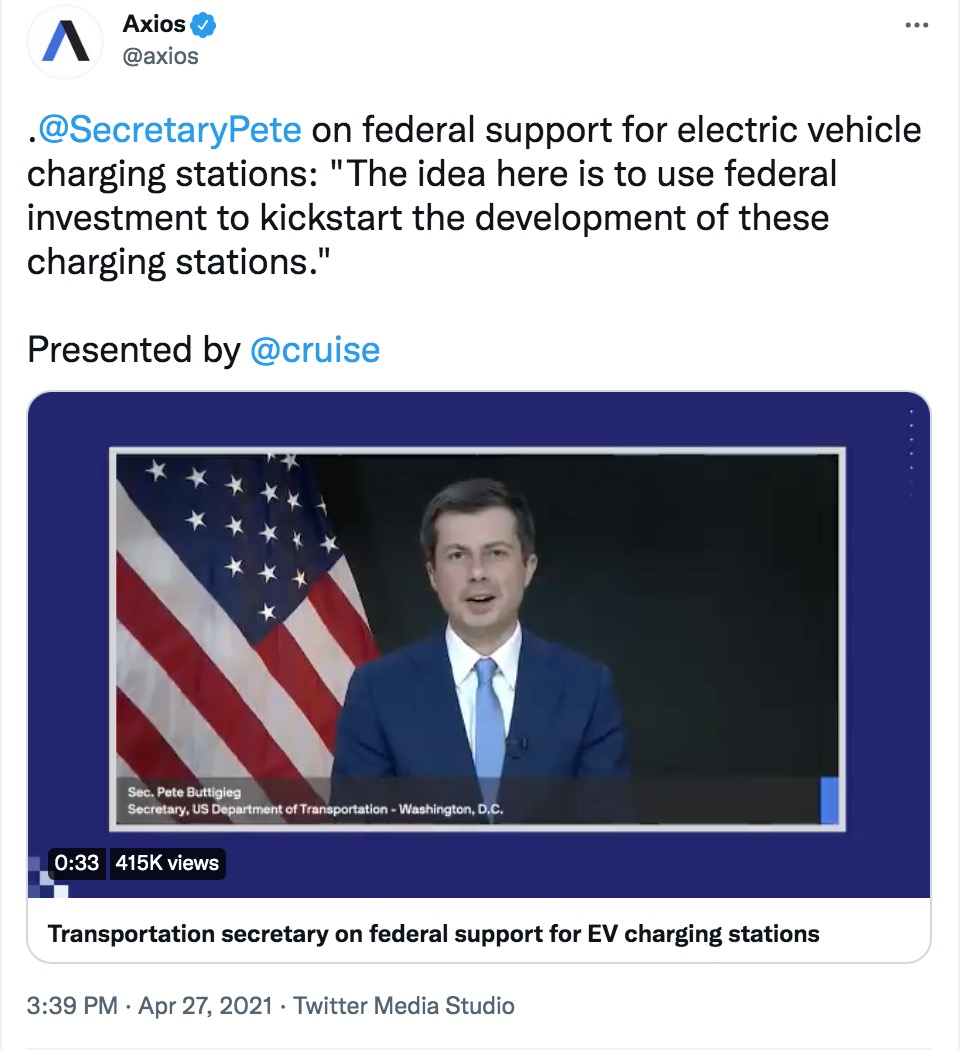The image size is (964, 1050).
Task: Open the Axios profile avatar logo
Action: pyautogui.click(x=65, y=42)
